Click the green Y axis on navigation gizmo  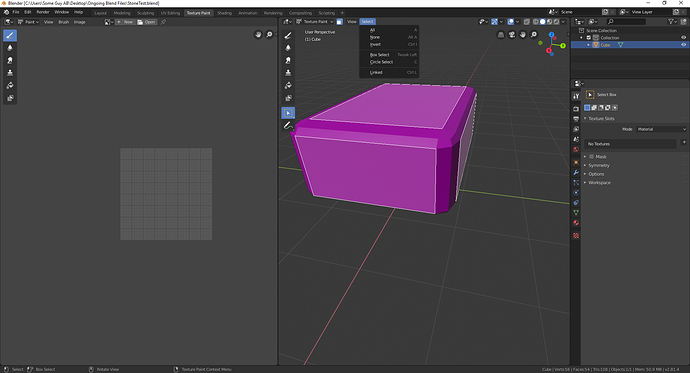click(x=563, y=45)
